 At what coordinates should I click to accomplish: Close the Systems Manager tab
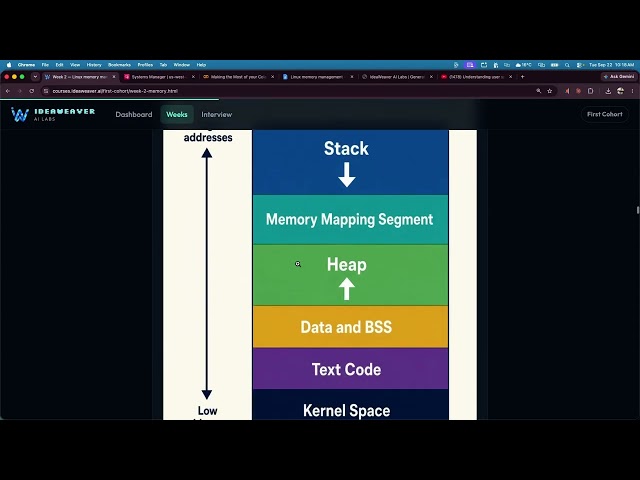pyautogui.click(x=193, y=77)
